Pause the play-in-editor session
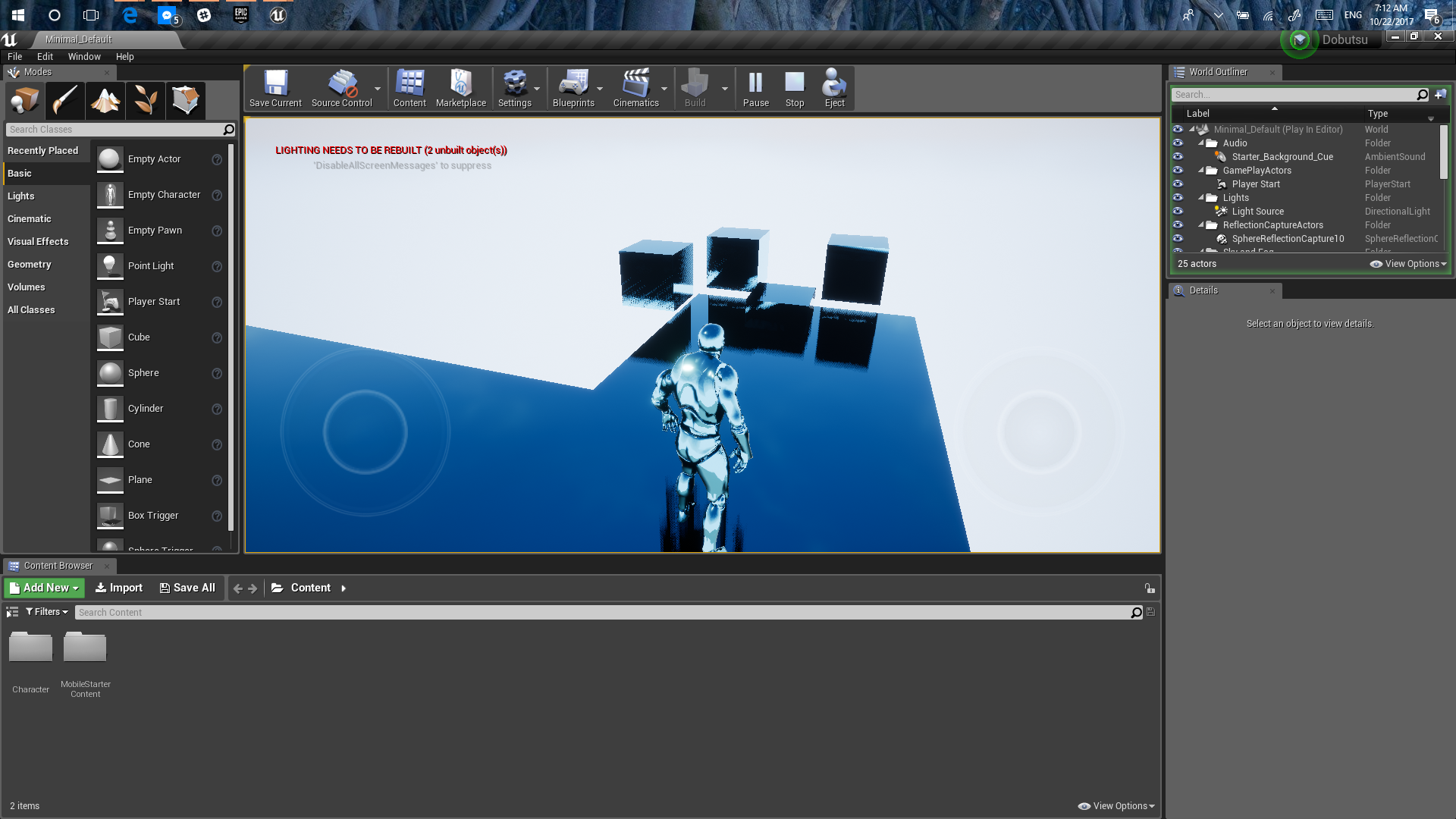 [755, 89]
